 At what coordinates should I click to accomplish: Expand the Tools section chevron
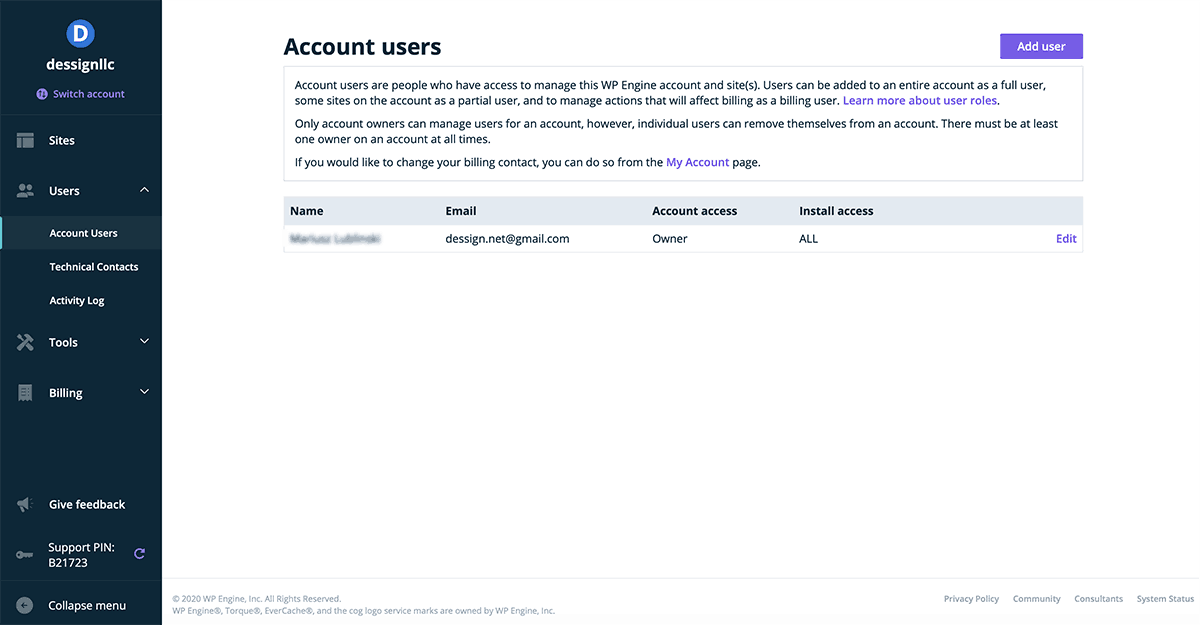point(144,342)
